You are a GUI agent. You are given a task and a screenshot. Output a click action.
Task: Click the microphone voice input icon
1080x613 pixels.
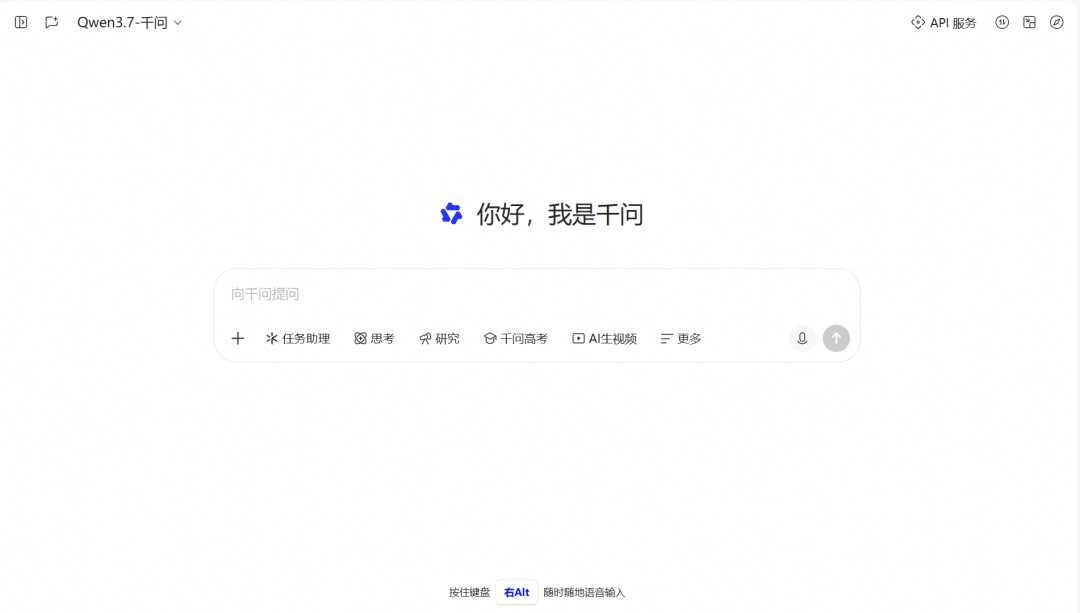[802, 338]
